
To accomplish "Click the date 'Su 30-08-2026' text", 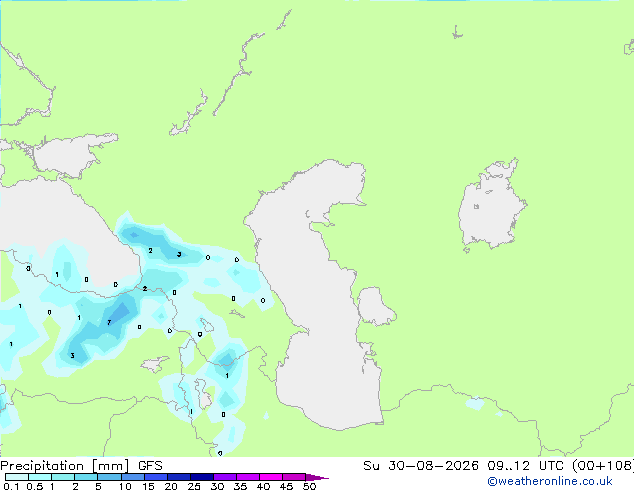I will click(421, 466).
